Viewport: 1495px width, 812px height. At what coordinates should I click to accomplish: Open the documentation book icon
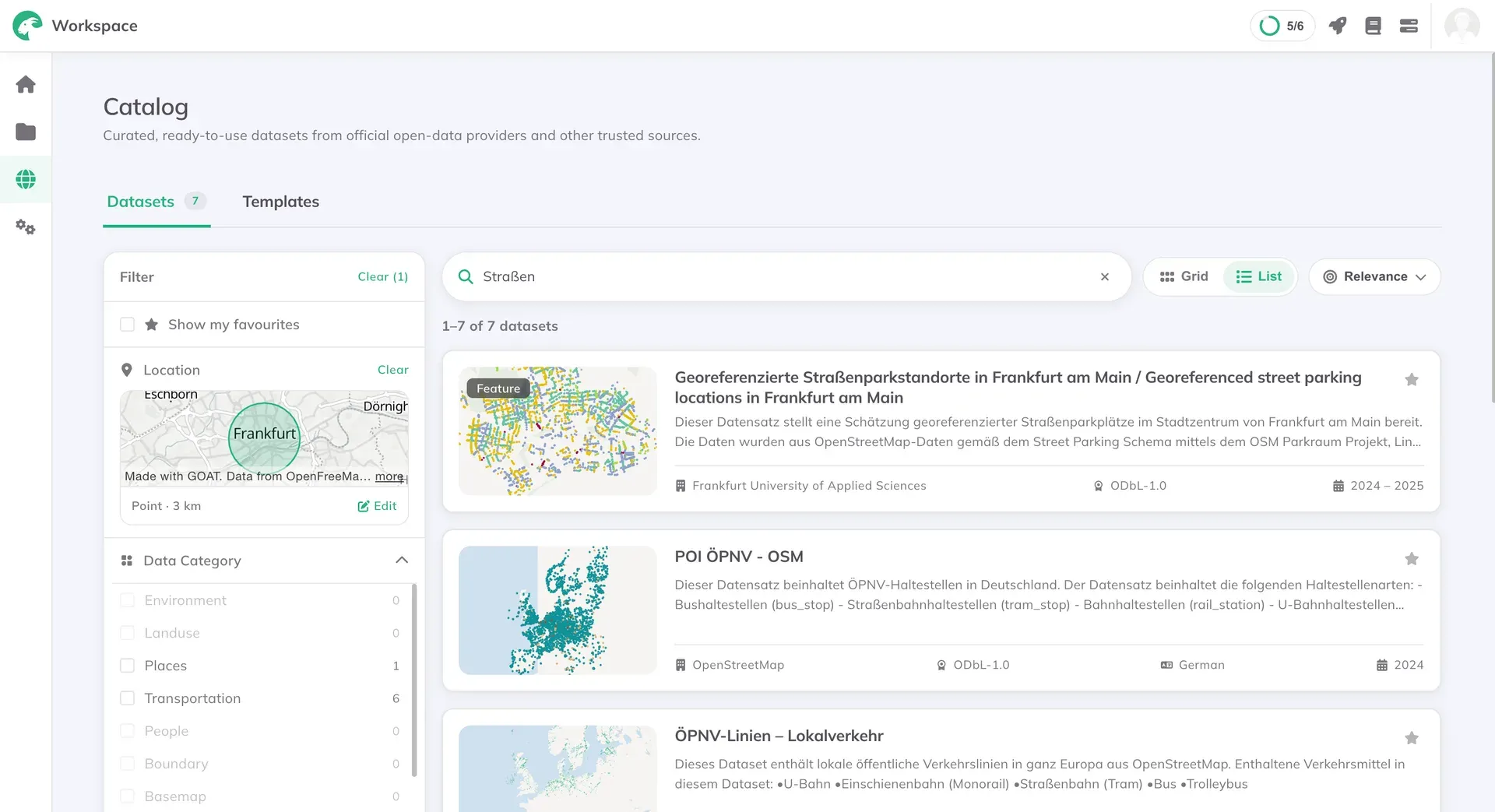1374,26
